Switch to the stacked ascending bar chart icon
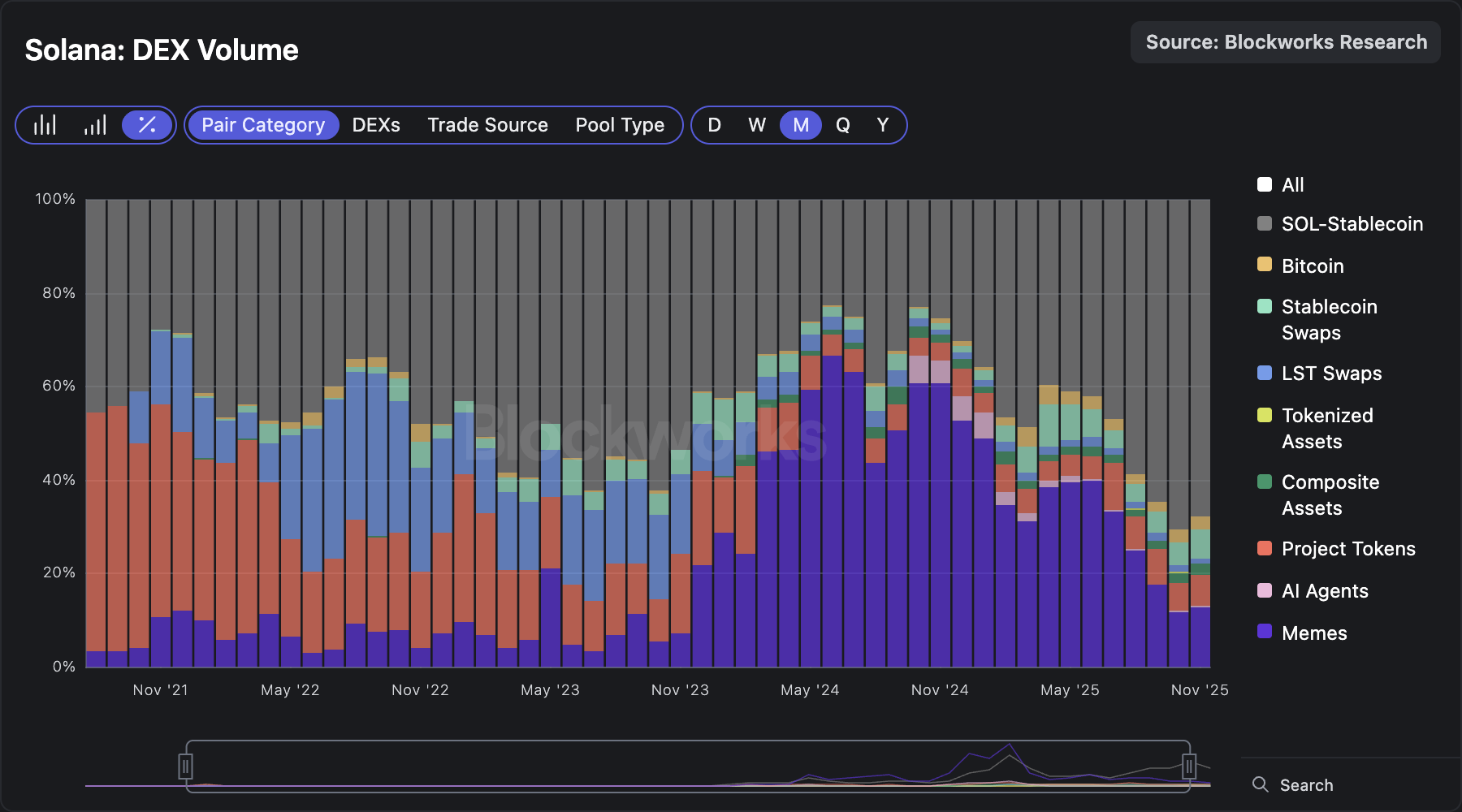This screenshot has width=1462, height=812. (95, 125)
